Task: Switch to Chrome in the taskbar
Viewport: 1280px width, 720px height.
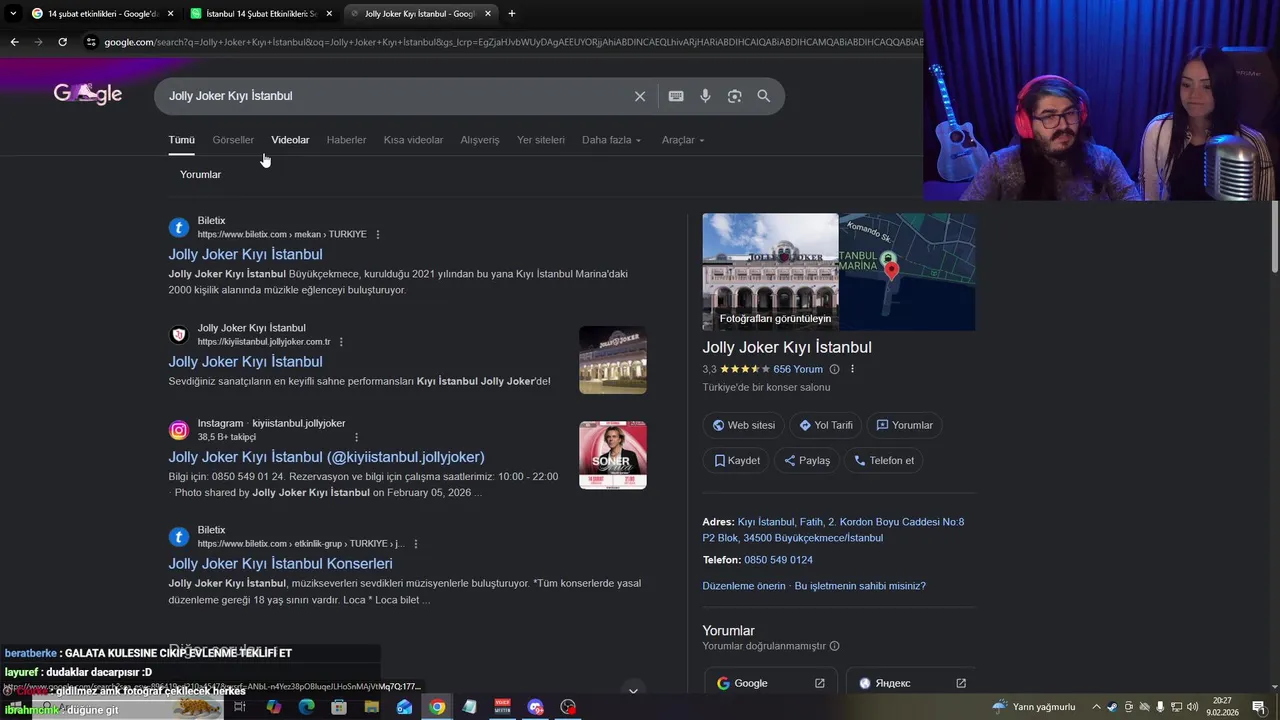Action: pos(437,707)
